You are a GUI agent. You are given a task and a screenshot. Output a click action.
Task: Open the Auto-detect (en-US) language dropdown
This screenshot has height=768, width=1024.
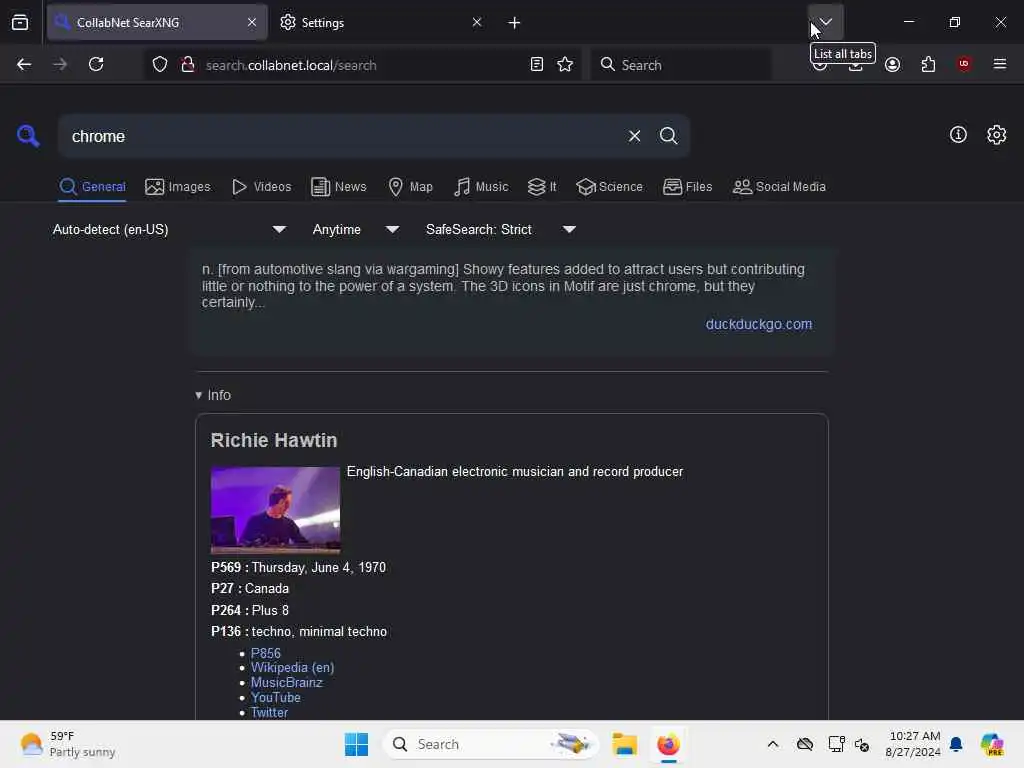click(x=169, y=229)
